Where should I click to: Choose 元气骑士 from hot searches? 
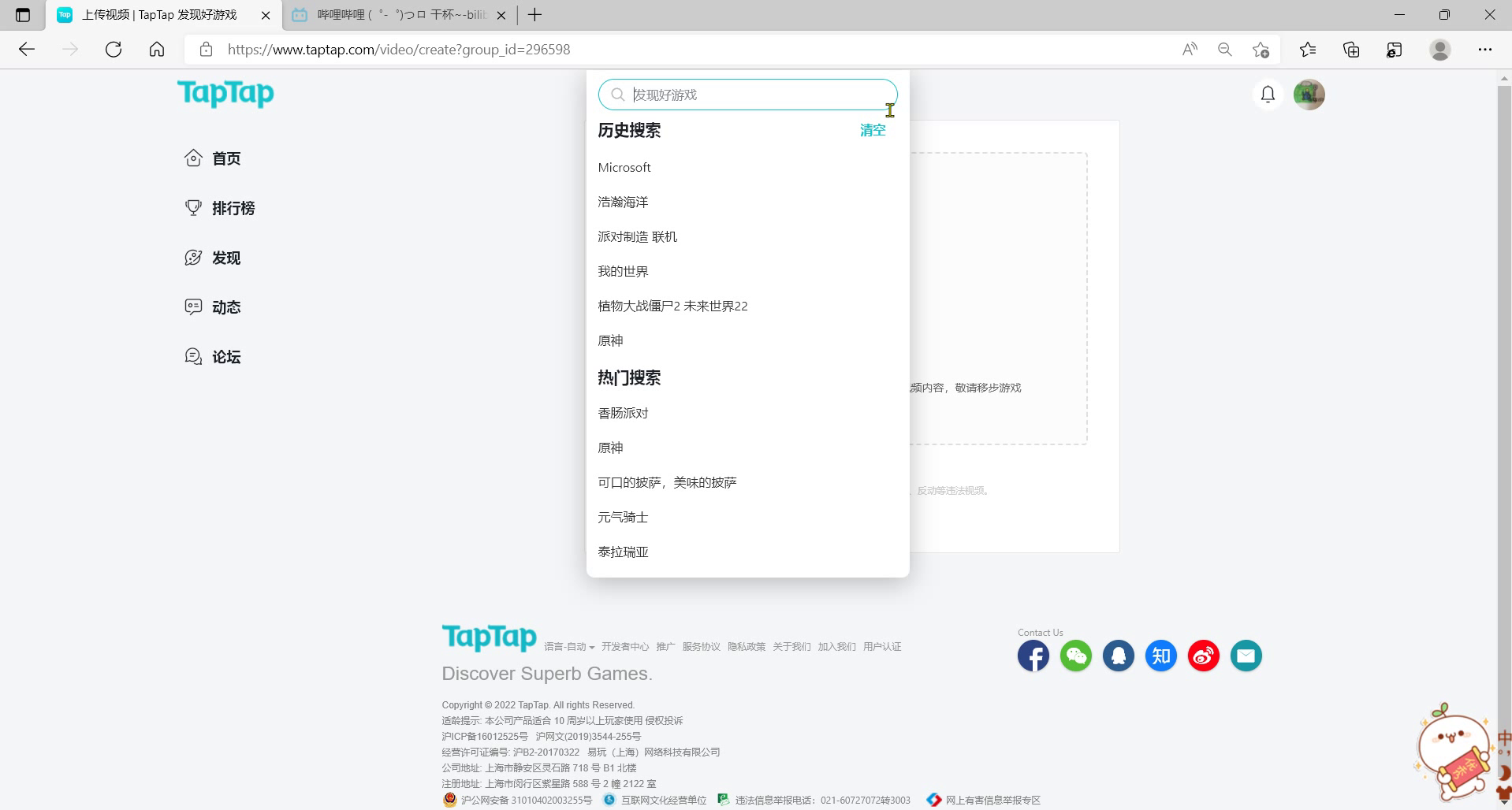pyautogui.click(x=623, y=517)
